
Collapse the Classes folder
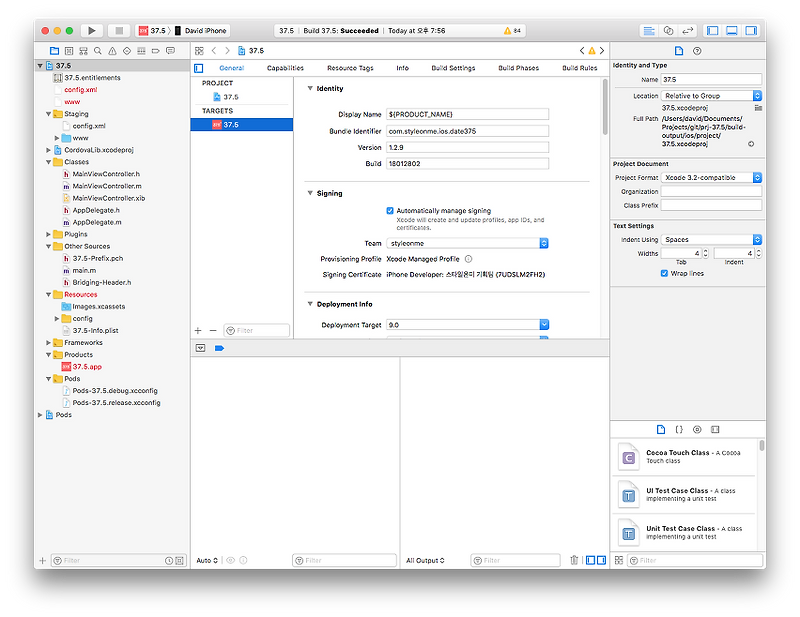[48, 162]
